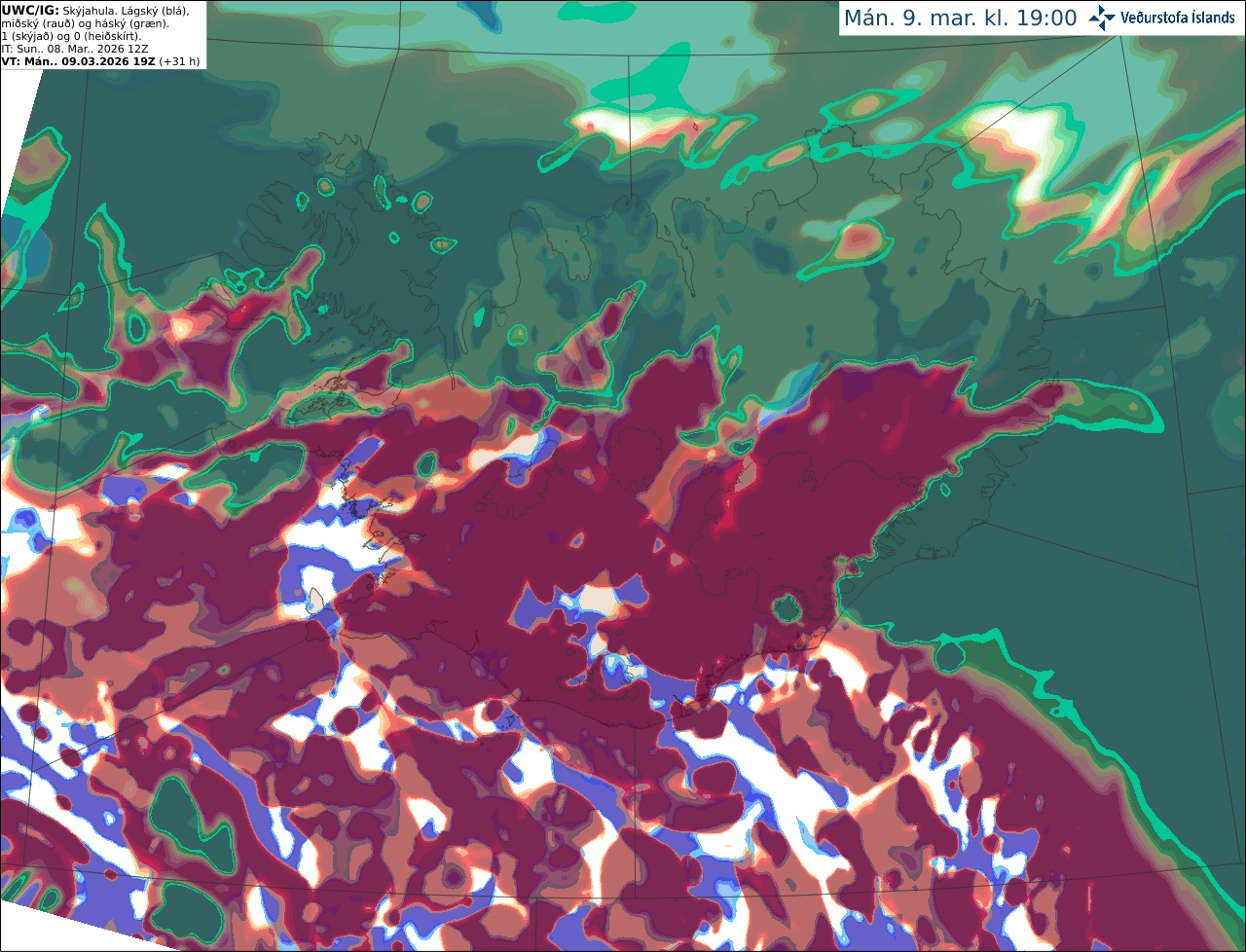Click the "VT: Mán.. 09.03.2026 19Z" valid time
Screen dimensions: 1246x952
[x=79, y=61]
